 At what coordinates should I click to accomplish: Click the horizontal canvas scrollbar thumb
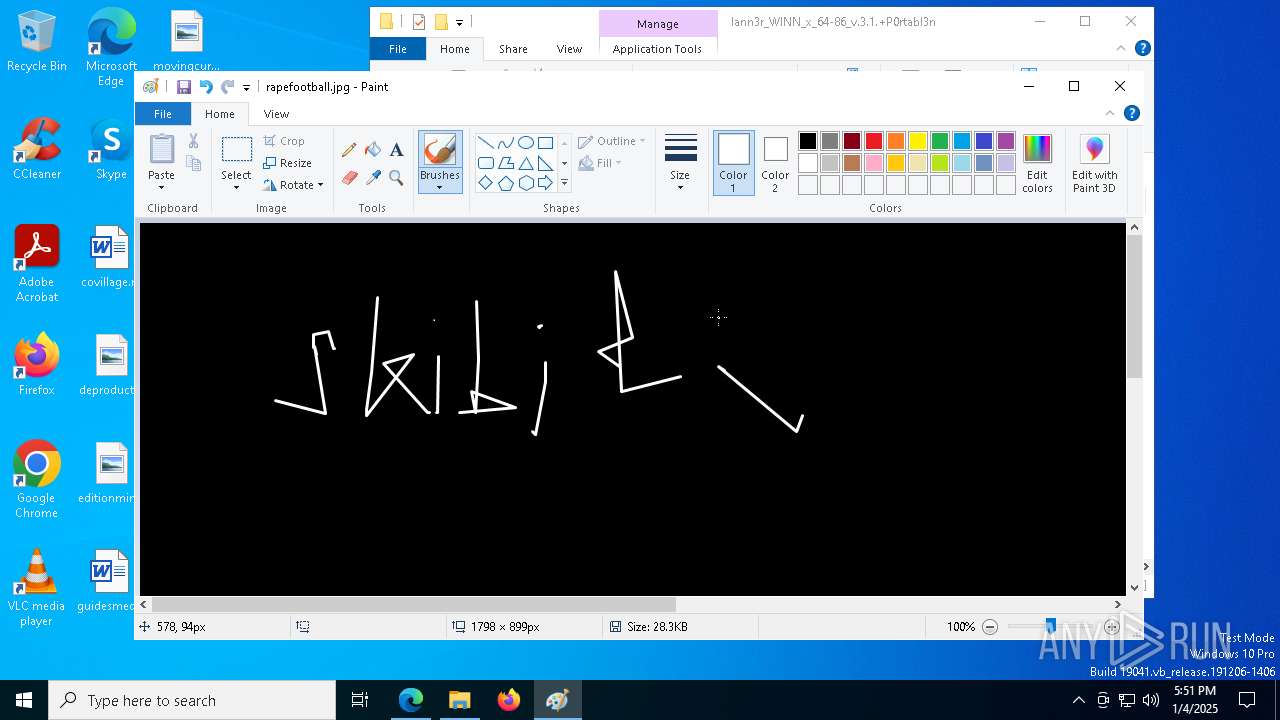(x=414, y=604)
